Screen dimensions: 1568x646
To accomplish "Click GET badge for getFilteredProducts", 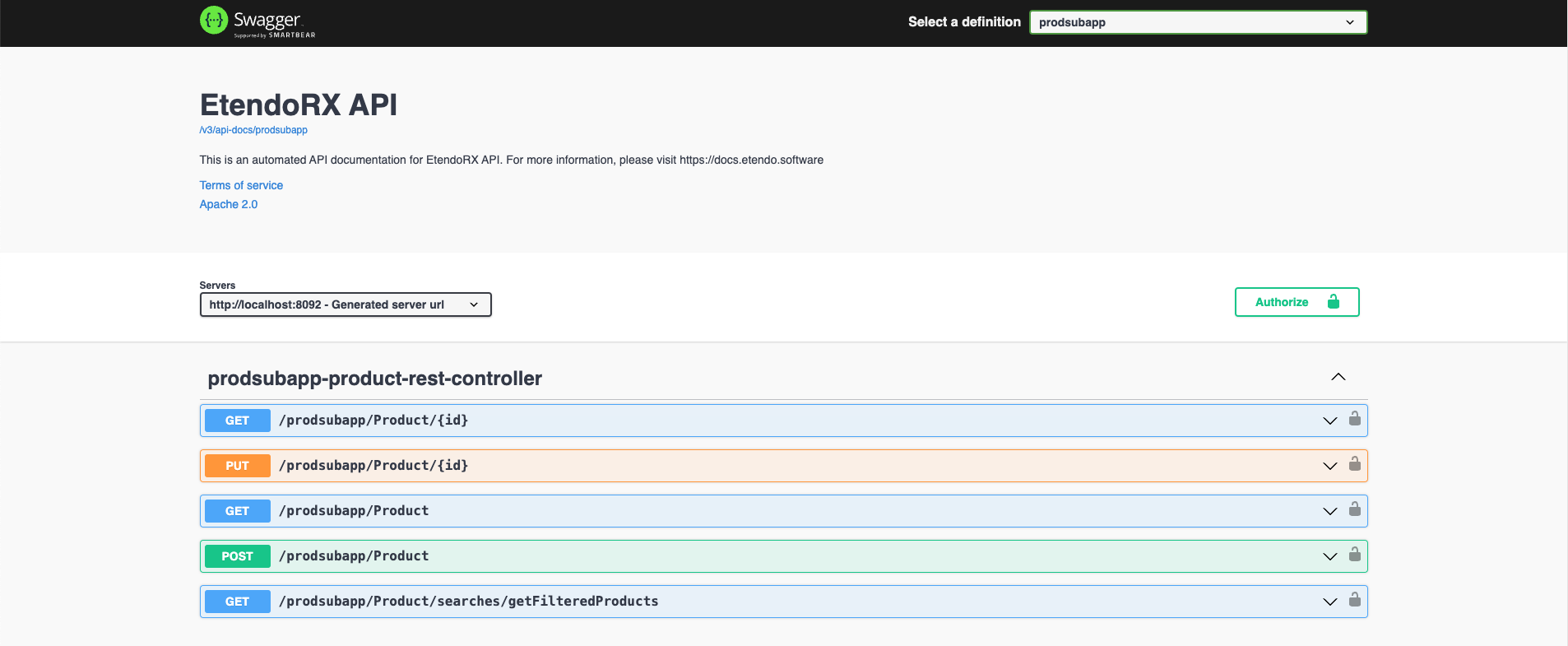I will click(237, 602).
